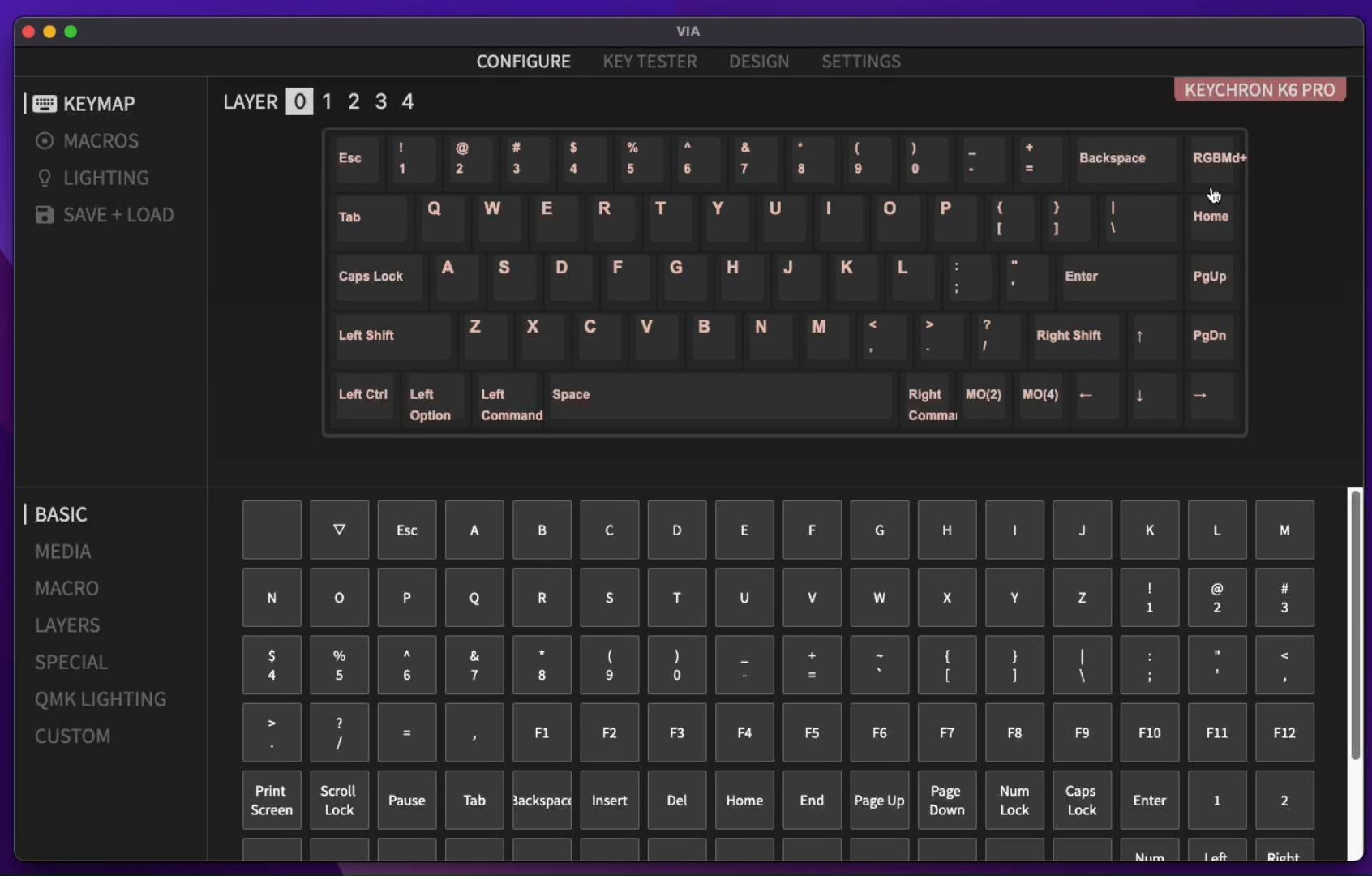1372x876 pixels.
Task: Assign the Num Lock keycode
Action: click(1014, 801)
